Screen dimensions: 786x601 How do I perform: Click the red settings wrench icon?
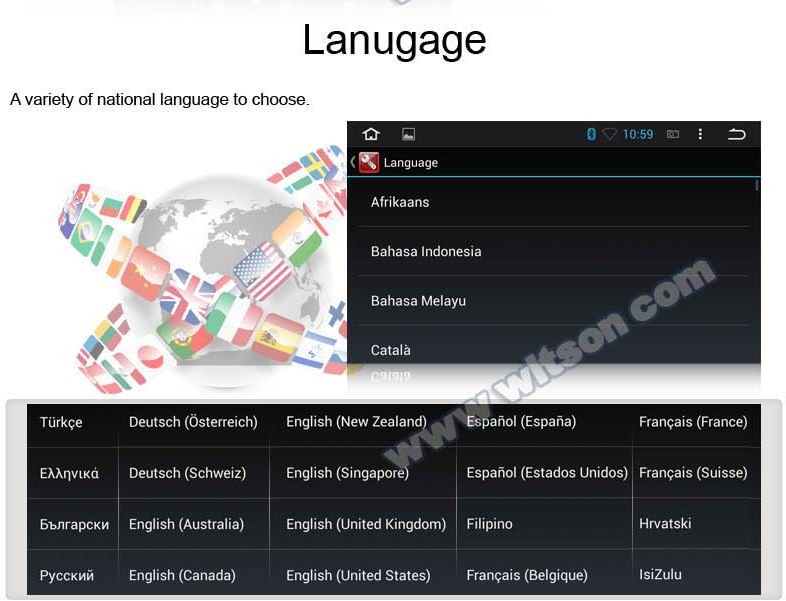369,162
